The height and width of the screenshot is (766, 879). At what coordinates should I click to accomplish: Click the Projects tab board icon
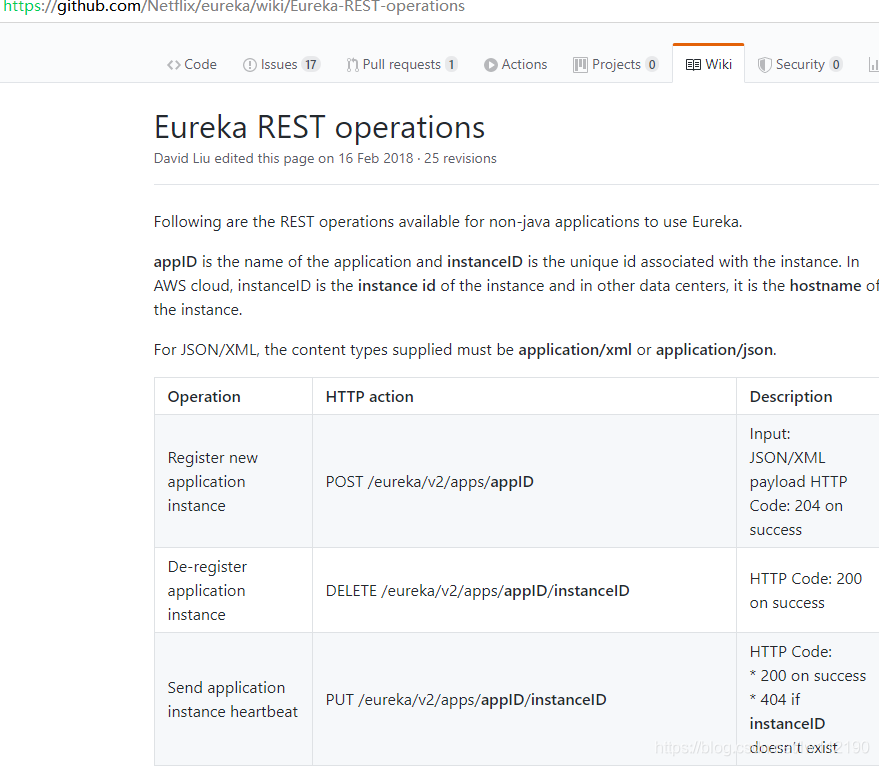580,65
